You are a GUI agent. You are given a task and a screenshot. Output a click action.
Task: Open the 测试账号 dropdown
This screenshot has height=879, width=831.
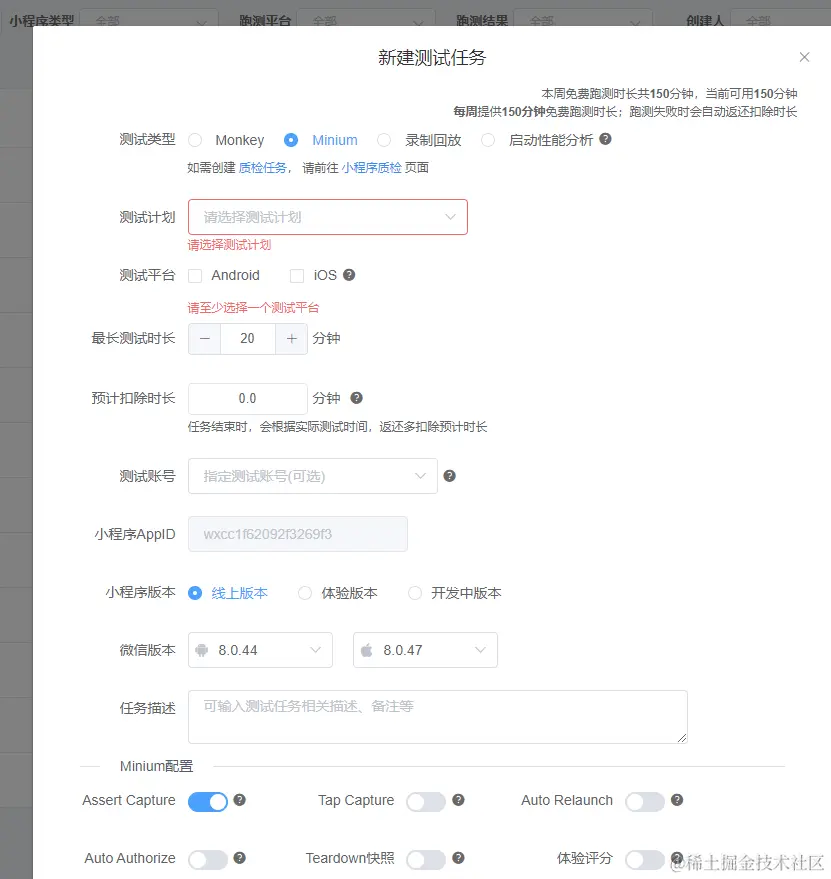[x=312, y=476]
